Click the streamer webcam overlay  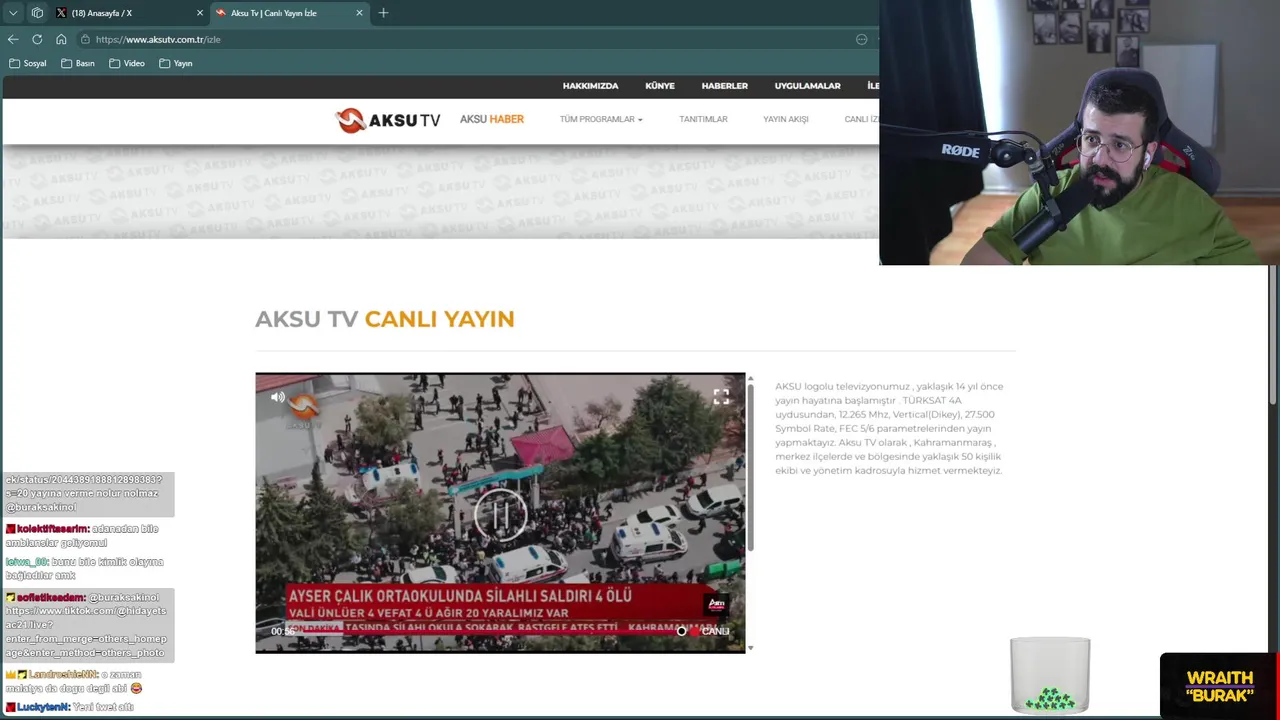click(x=1079, y=132)
